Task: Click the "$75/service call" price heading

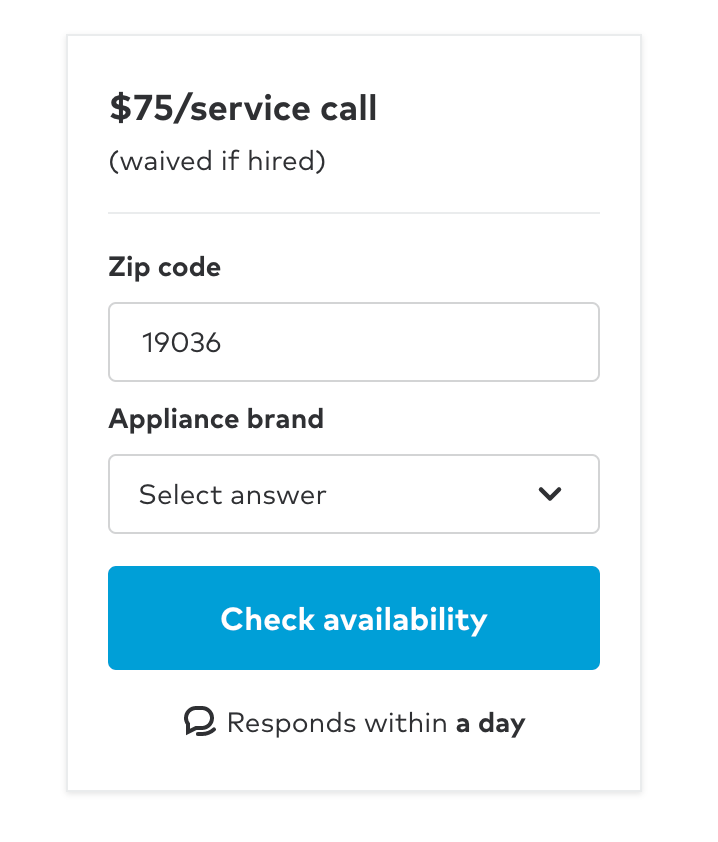Action: click(x=243, y=108)
